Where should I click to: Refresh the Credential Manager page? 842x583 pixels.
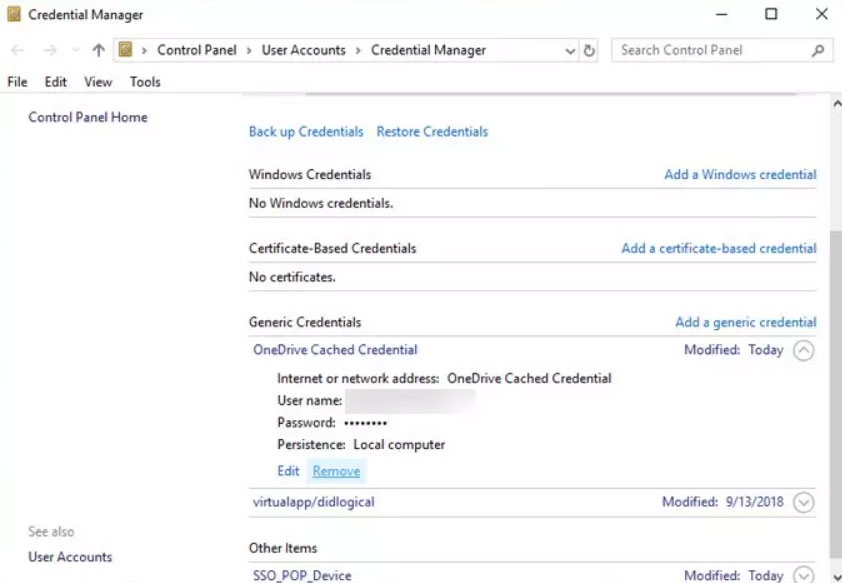point(589,50)
